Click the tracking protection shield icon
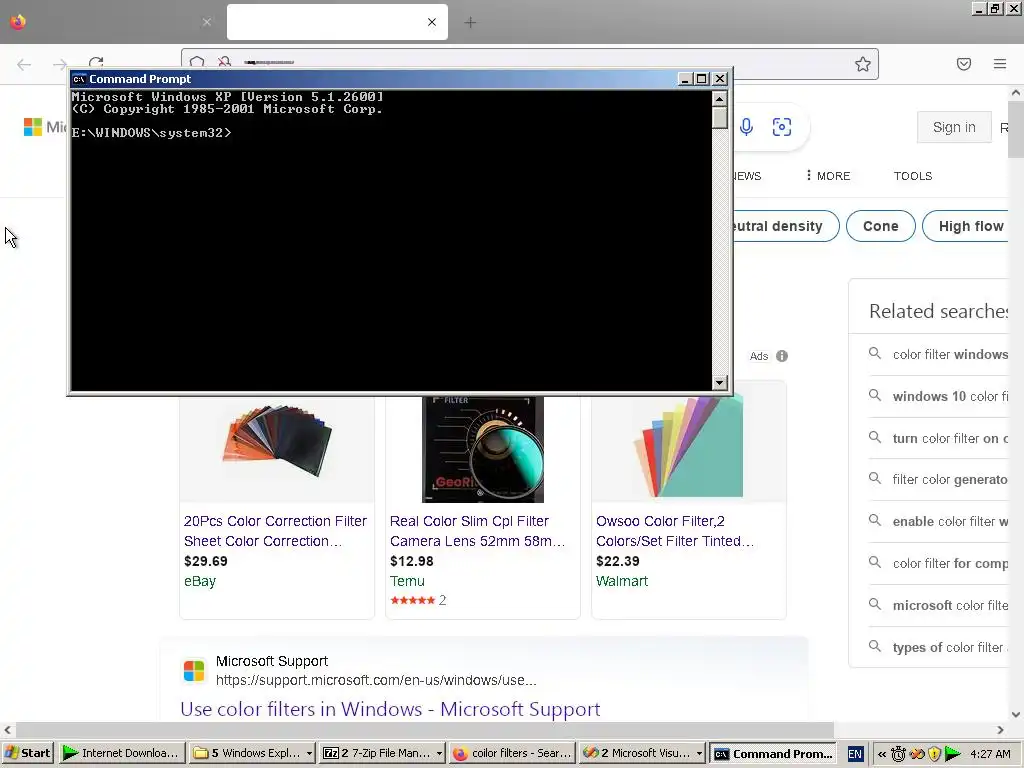The height and width of the screenshot is (768, 1024). 197,61
